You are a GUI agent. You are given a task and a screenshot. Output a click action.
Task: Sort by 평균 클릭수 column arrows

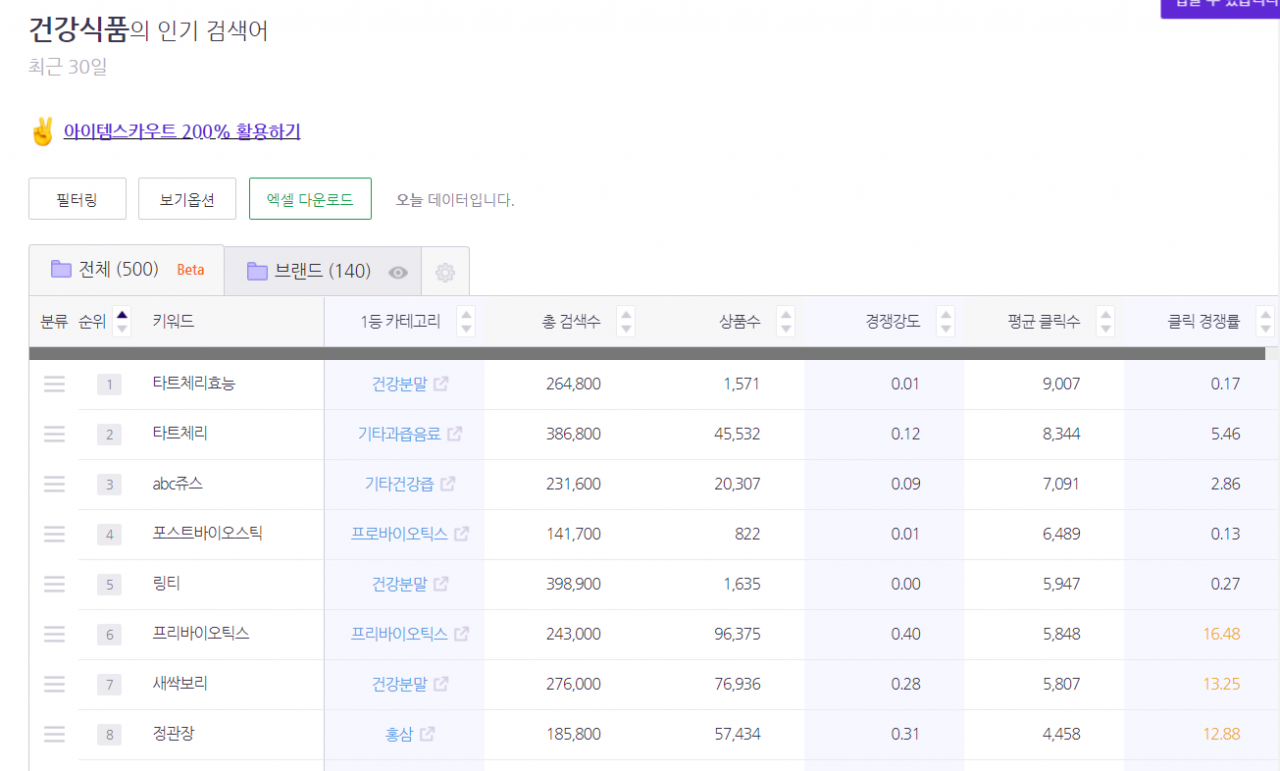pyautogui.click(x=1106, y=321)
